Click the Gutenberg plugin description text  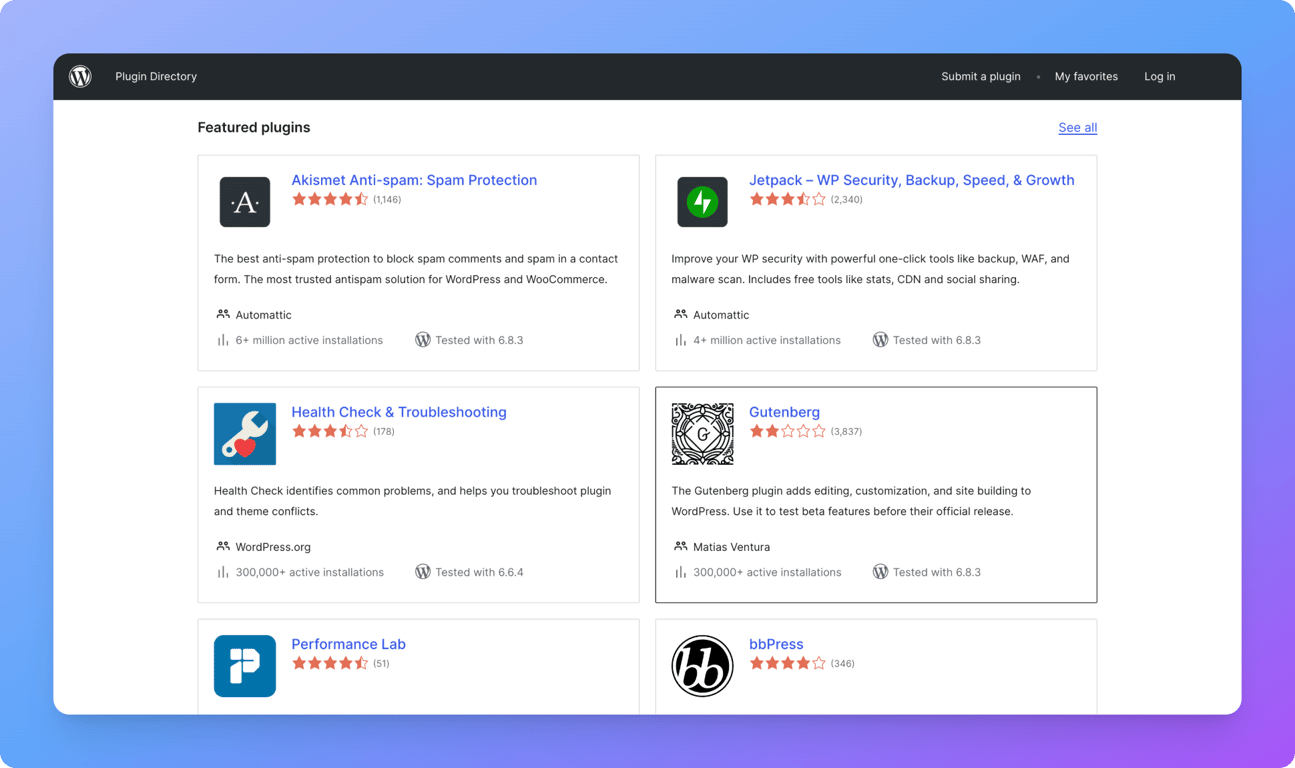tap(851, 501)
